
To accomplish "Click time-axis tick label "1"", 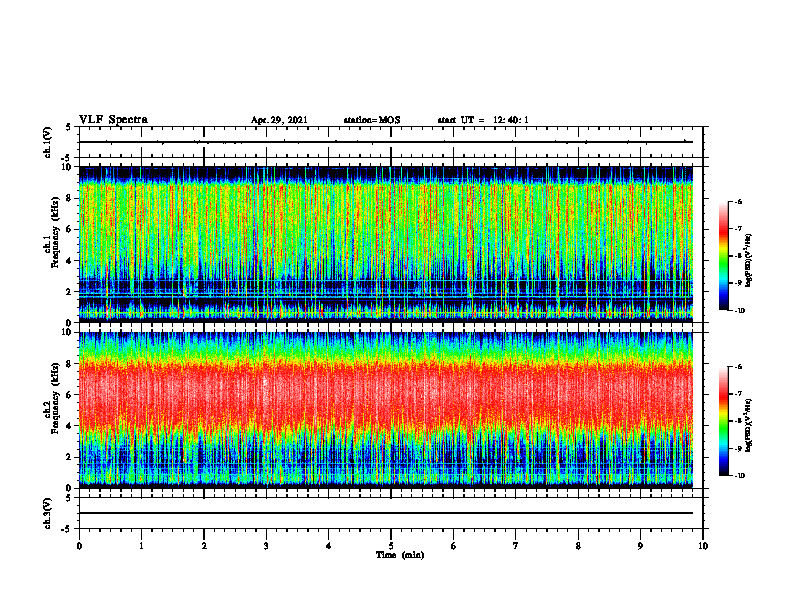I will click(x=141, y=546).
